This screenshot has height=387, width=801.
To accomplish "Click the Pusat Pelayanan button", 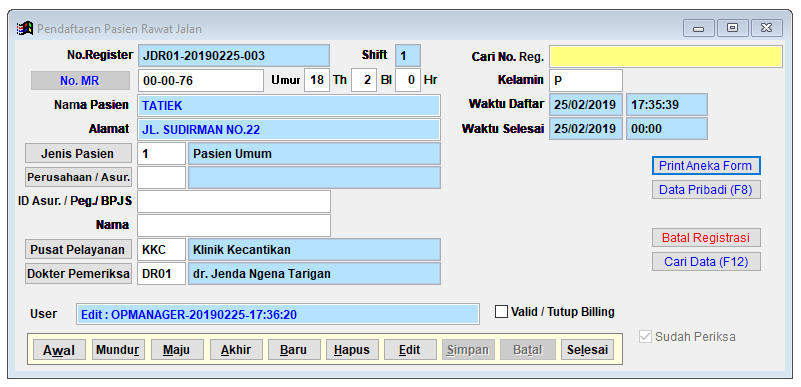I will (x=78, y=250).
